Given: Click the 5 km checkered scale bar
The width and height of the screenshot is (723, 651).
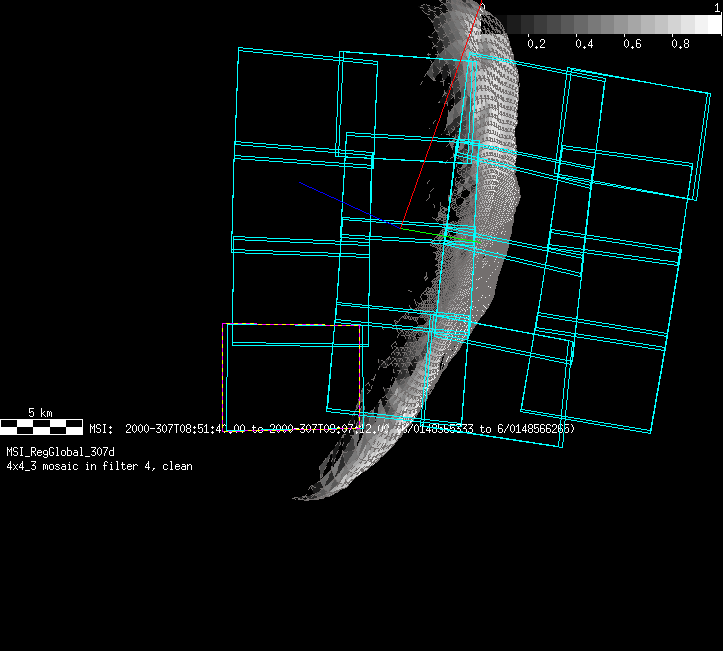Looking at the screenshot, I should click(41, 427).
